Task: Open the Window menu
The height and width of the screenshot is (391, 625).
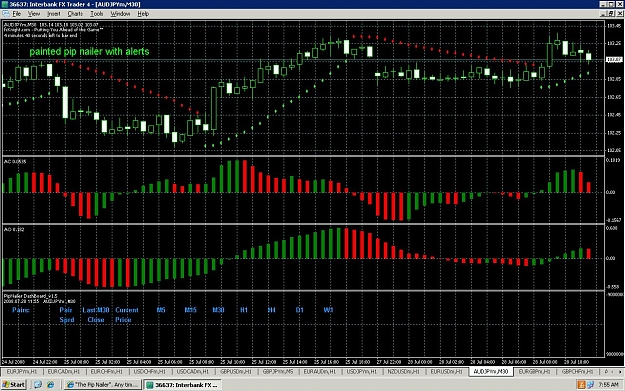Action: tap(120, 14)
